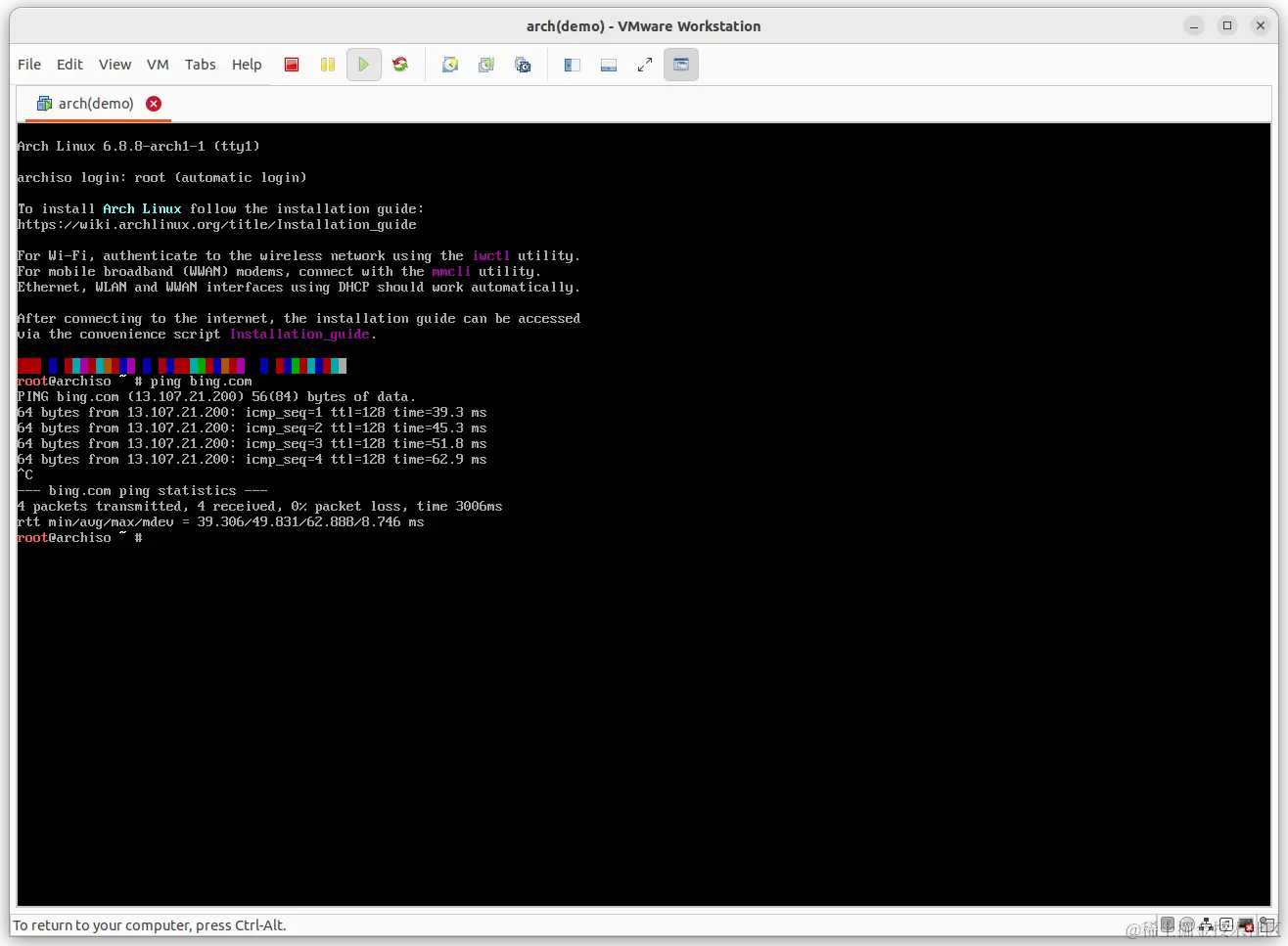Image resolution: width=1288 pixels, height=946 pixels.
Task: Click the cyan 'Arch Linux' text
Action: tap(143, 209)
